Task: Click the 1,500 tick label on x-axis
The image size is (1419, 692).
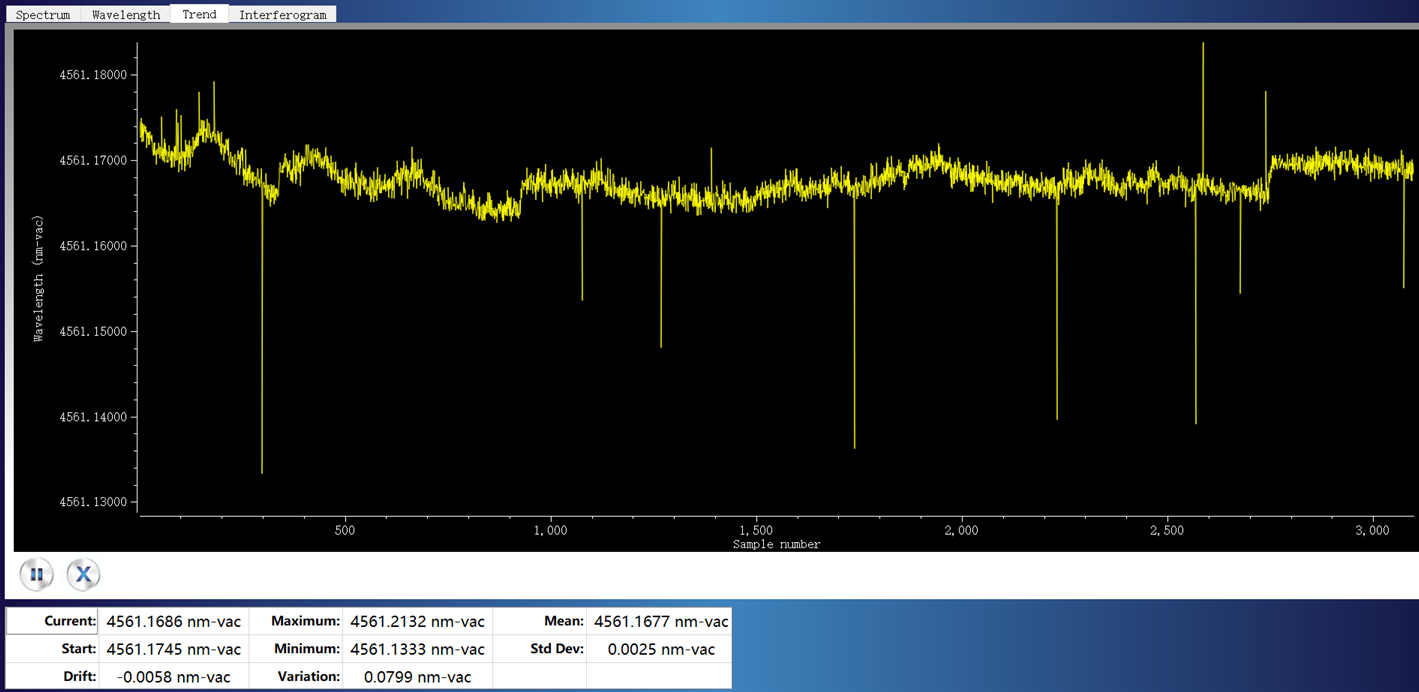Action: 755,531
